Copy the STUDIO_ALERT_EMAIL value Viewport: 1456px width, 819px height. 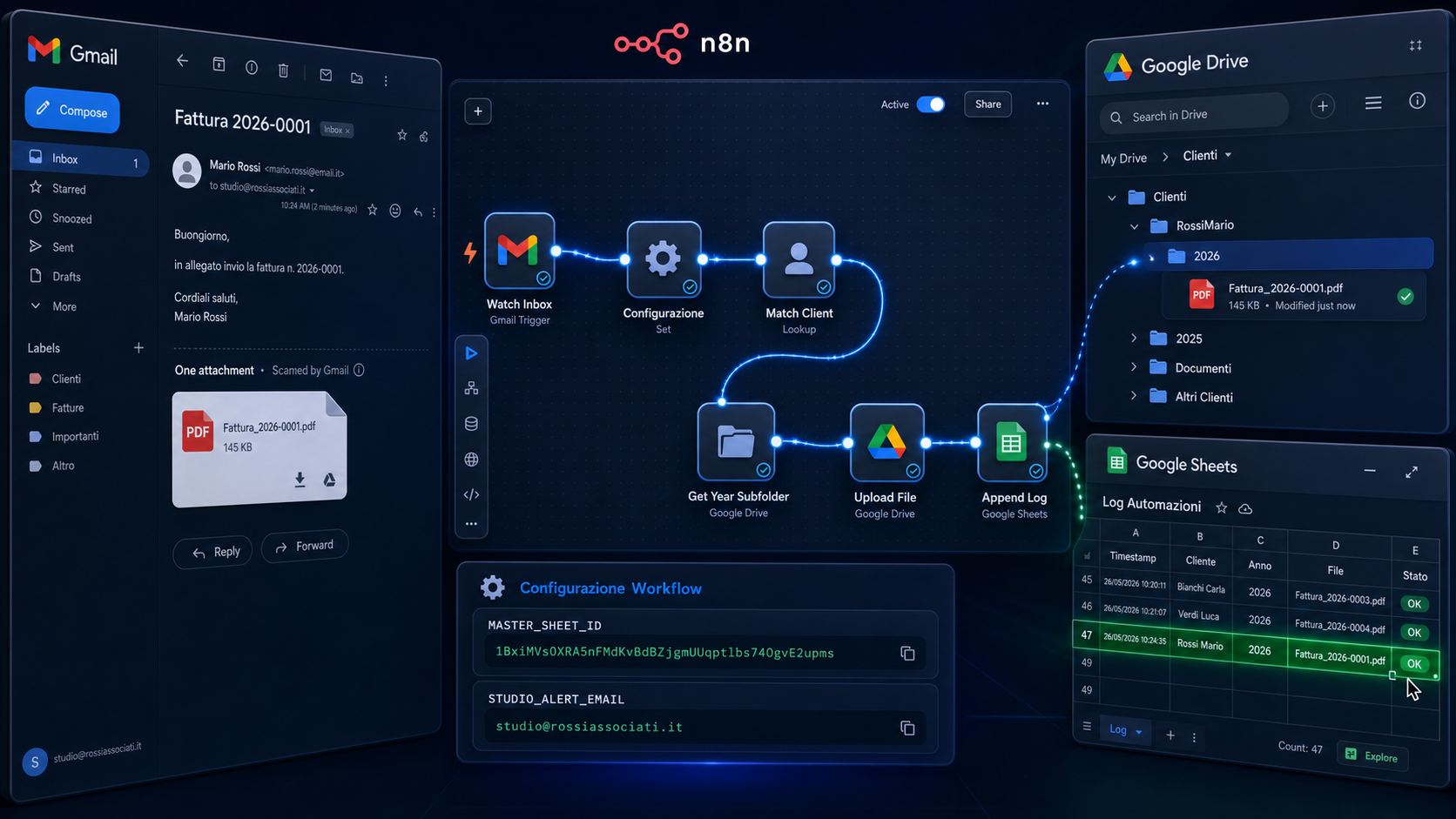point(907,728)
